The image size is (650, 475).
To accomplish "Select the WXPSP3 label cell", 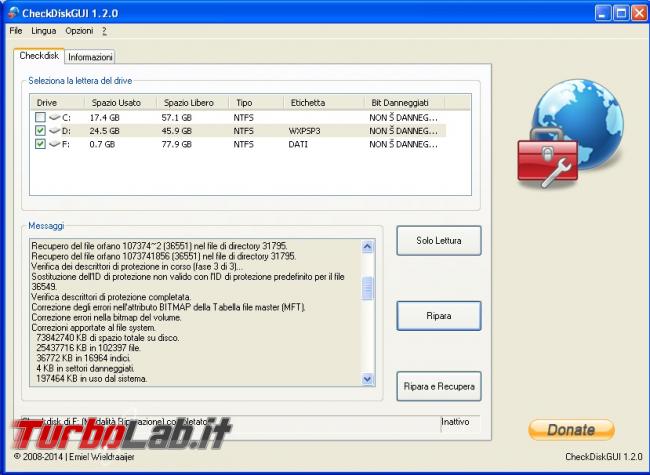I will (x=304, y=131).
